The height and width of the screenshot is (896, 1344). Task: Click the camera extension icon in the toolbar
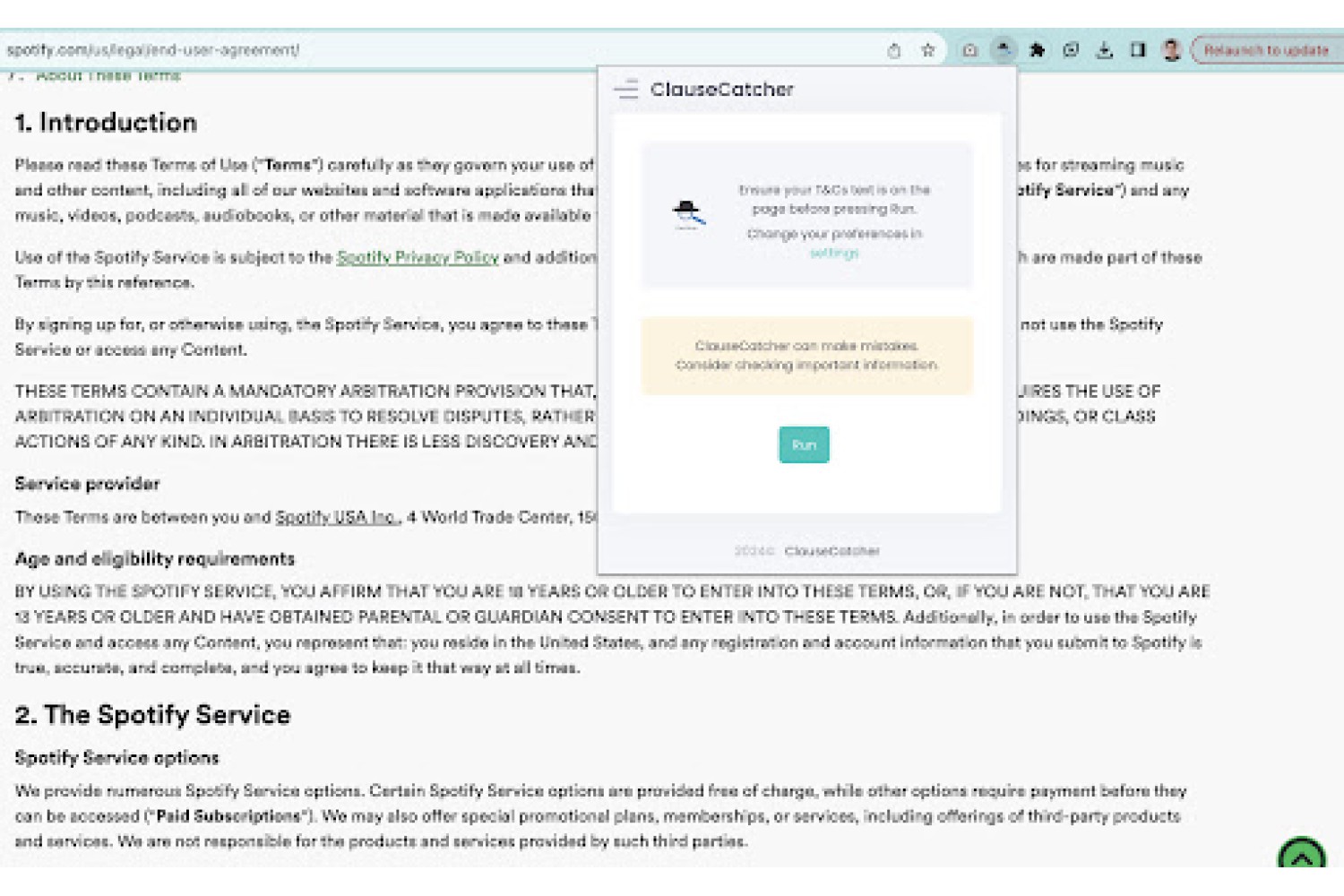point(969,50)
